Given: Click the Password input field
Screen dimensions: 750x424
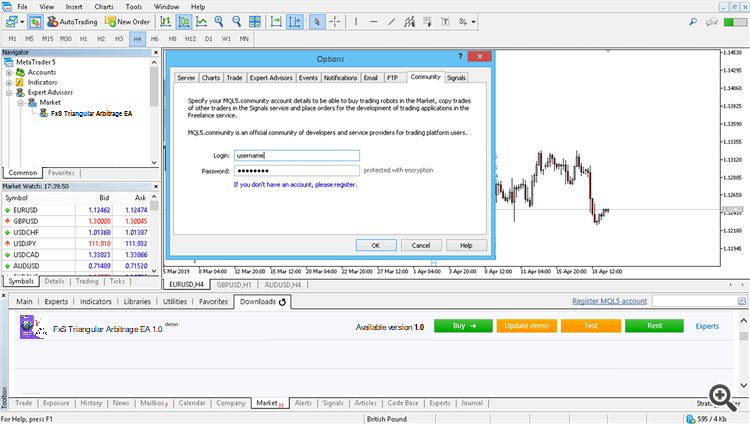Looking at the screenshot, I should [297, 171].
